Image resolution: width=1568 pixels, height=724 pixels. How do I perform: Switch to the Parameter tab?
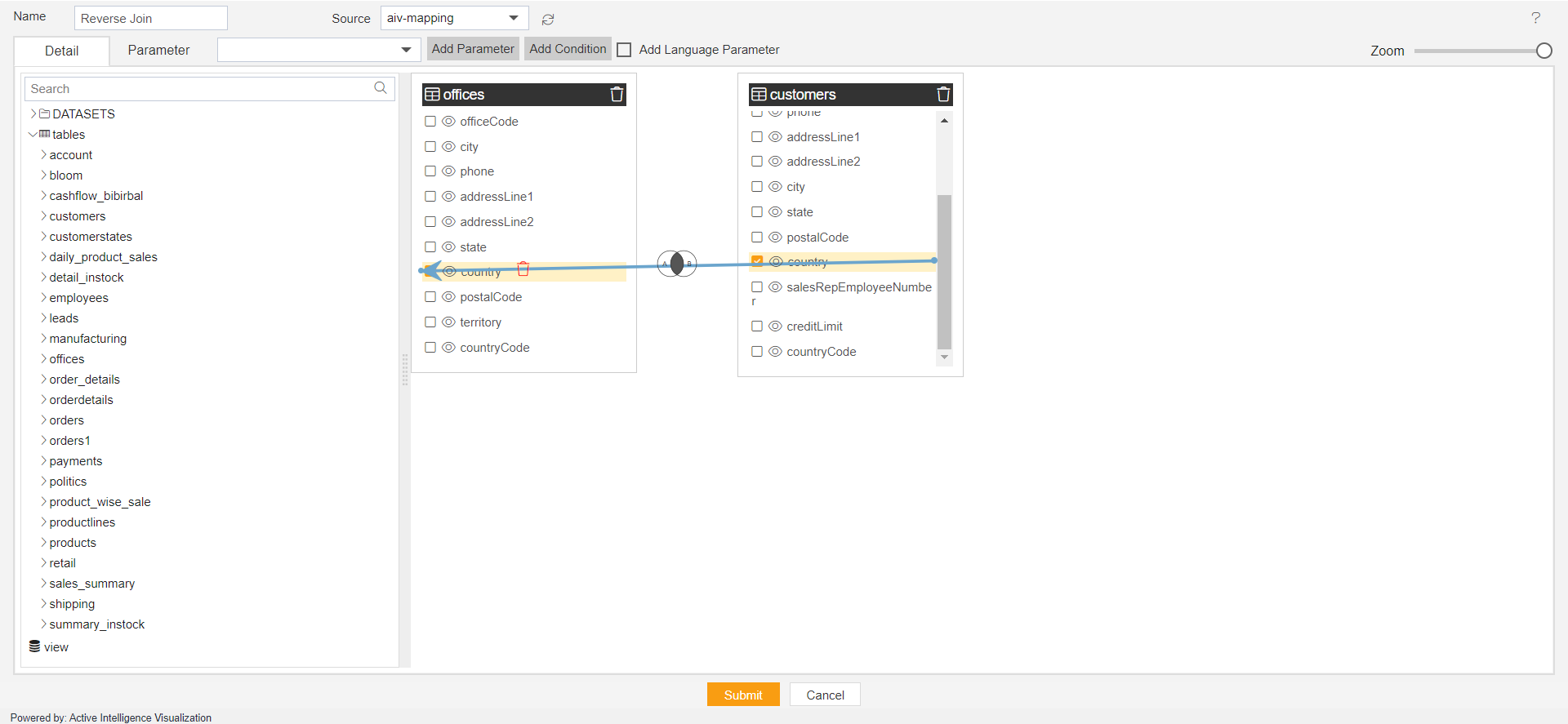158,51
